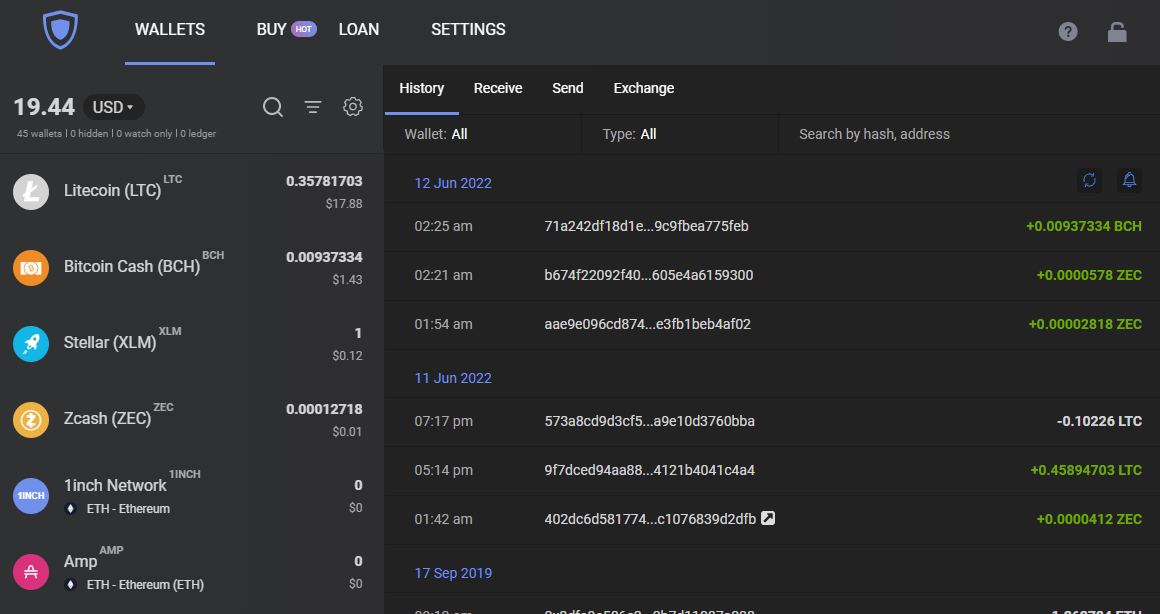The height and width of the screenshot is (614, 1160).
Task: Open the Type: All filter dropdown
Action: tap(681, 135)
